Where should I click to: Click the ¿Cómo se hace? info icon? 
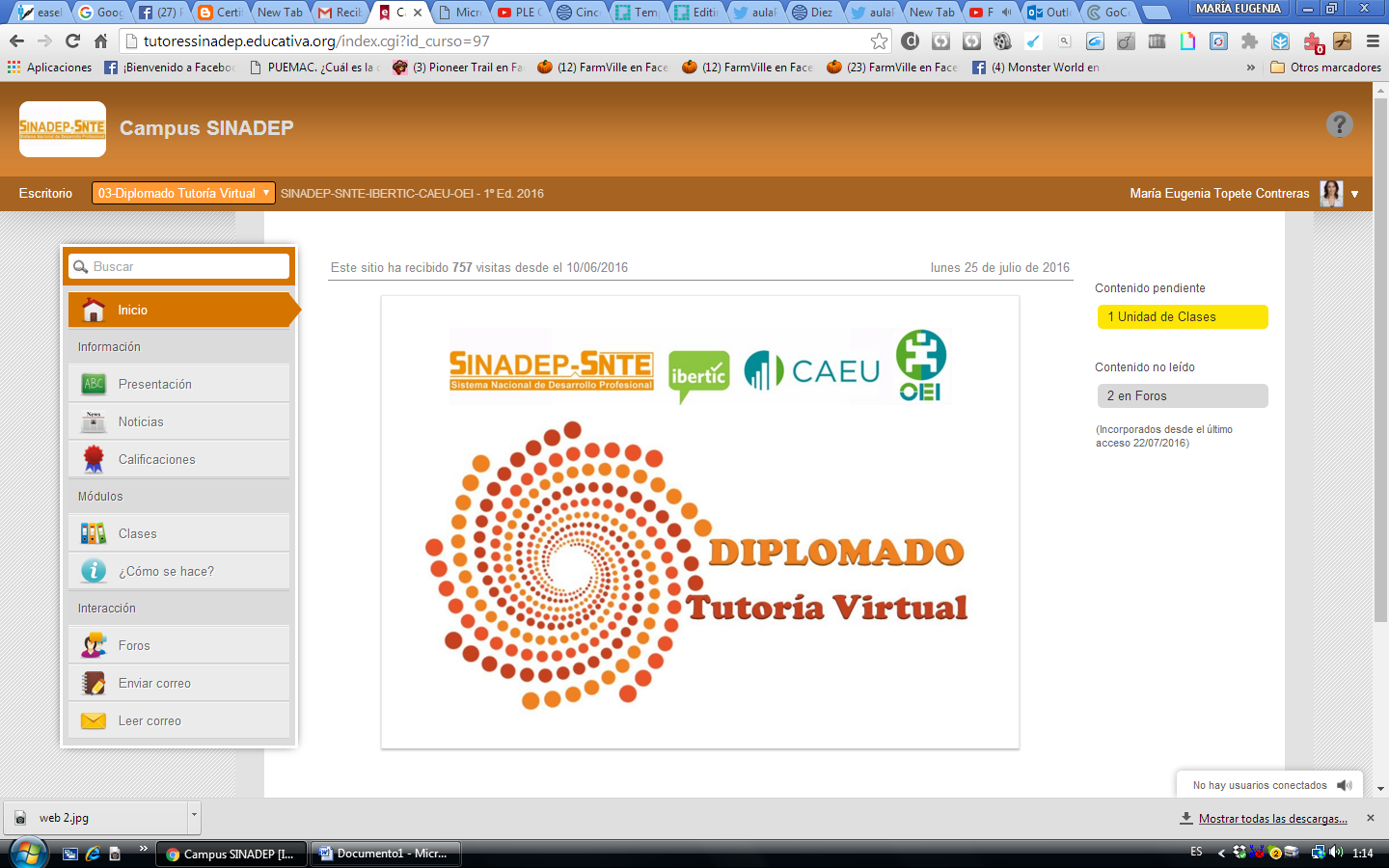point(94,571)
